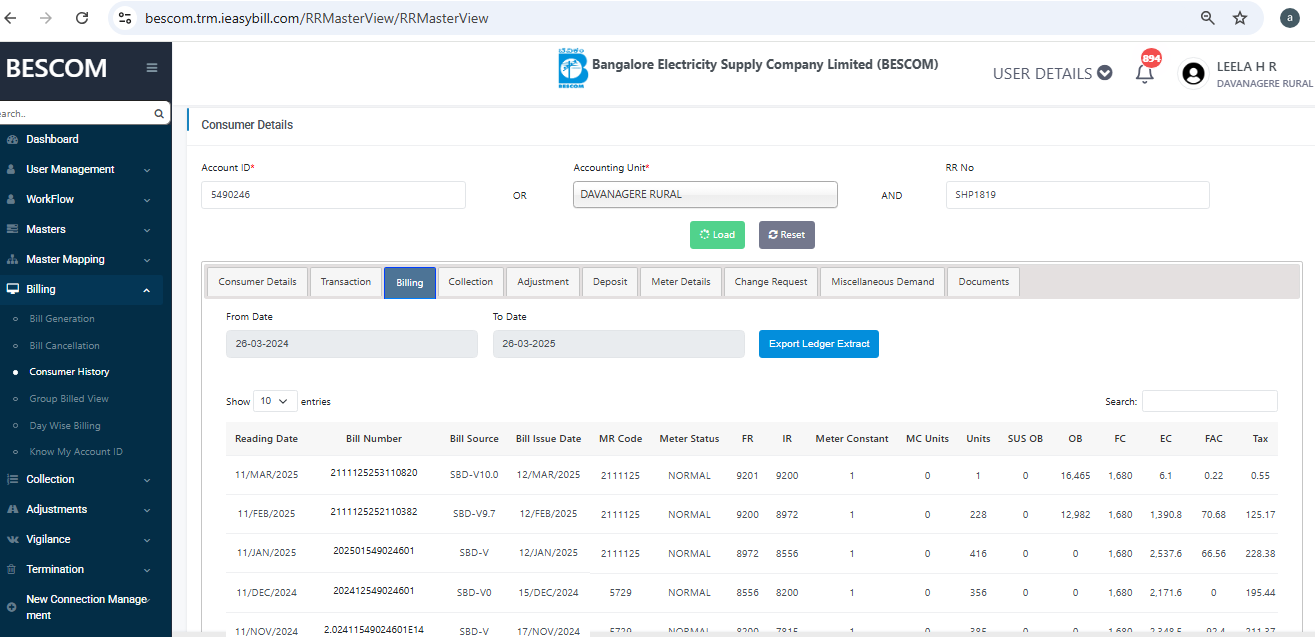Switch to the Consumer Details tab
Viewport: 1315px width, 637px height.
pos(257,282)
